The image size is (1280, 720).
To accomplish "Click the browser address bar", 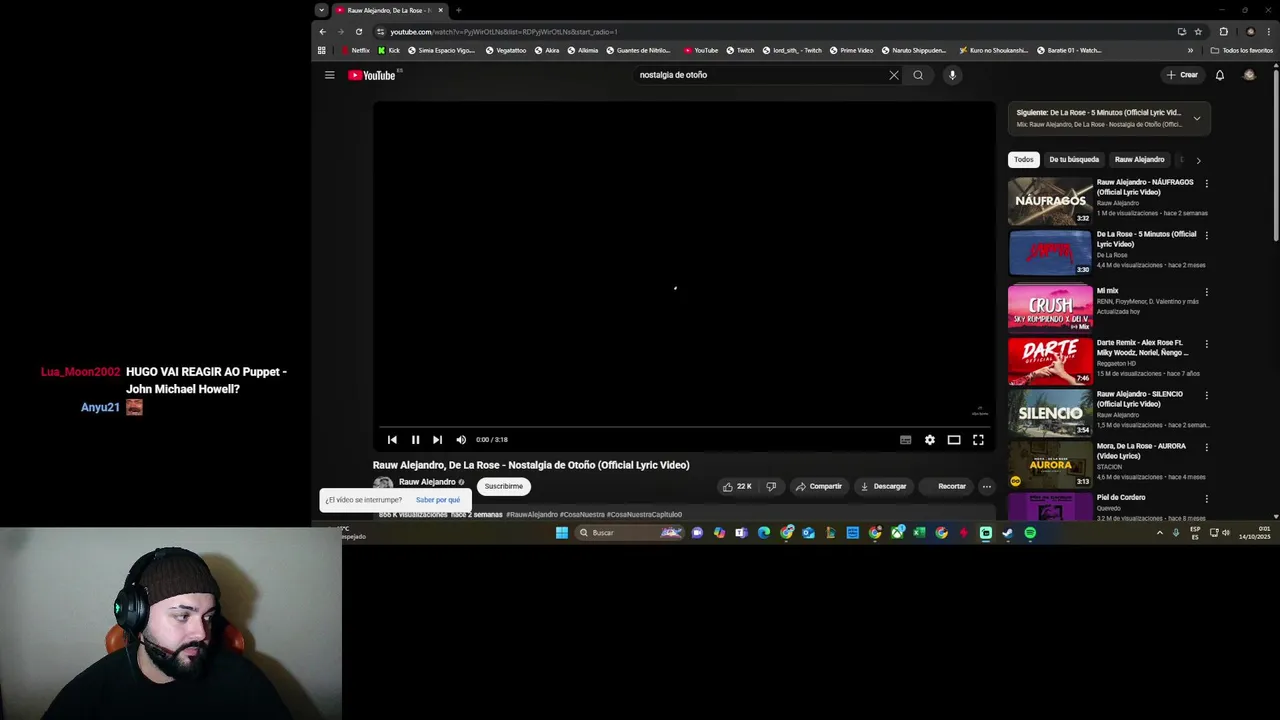I will (770, 32).
